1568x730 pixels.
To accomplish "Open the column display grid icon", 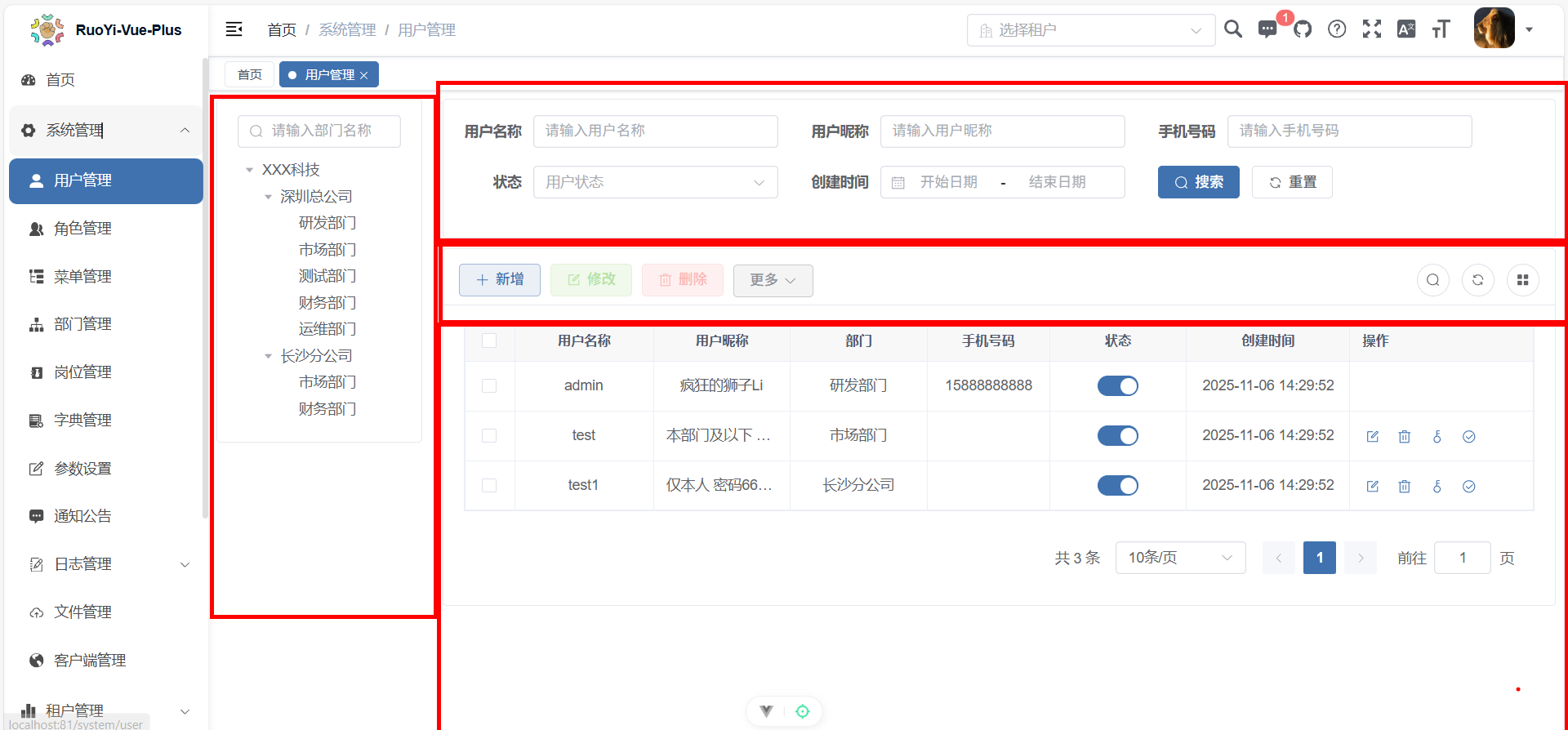I will click(1522, 280).
